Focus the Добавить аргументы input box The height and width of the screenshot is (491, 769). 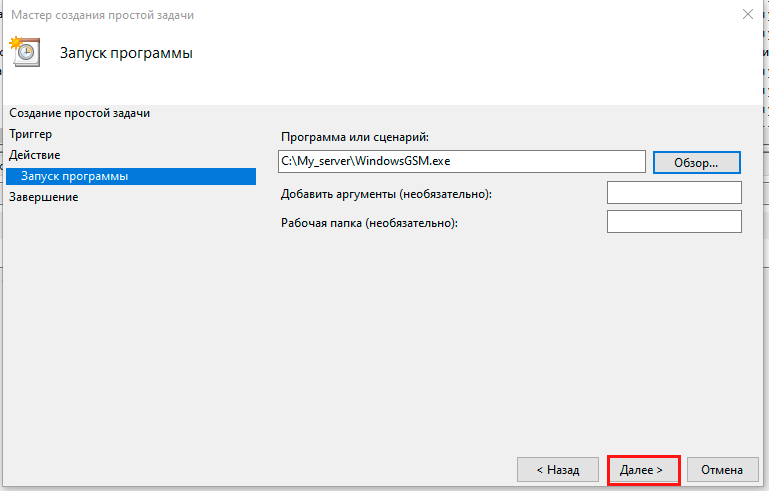coord(673,192)
